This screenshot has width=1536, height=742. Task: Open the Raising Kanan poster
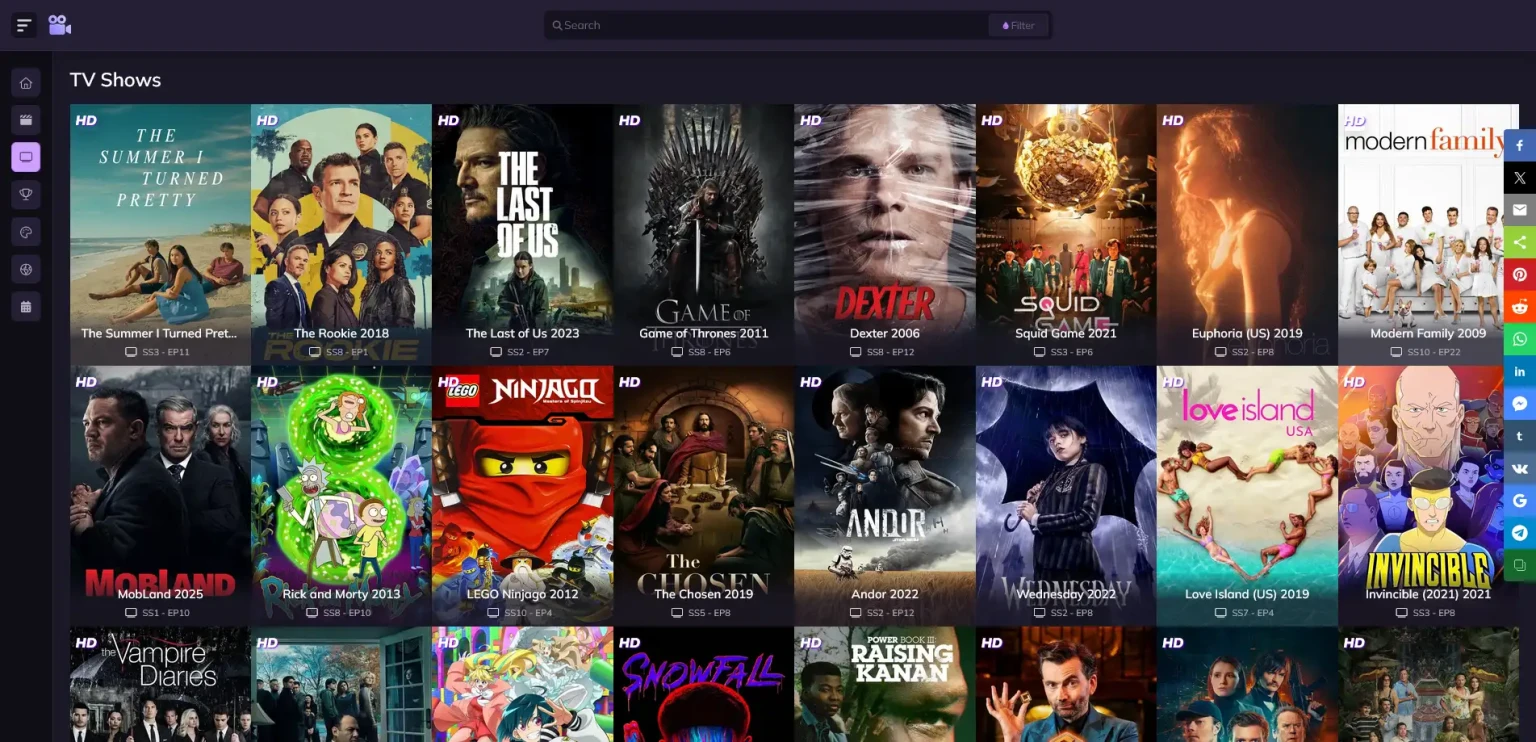click(885, 684)
